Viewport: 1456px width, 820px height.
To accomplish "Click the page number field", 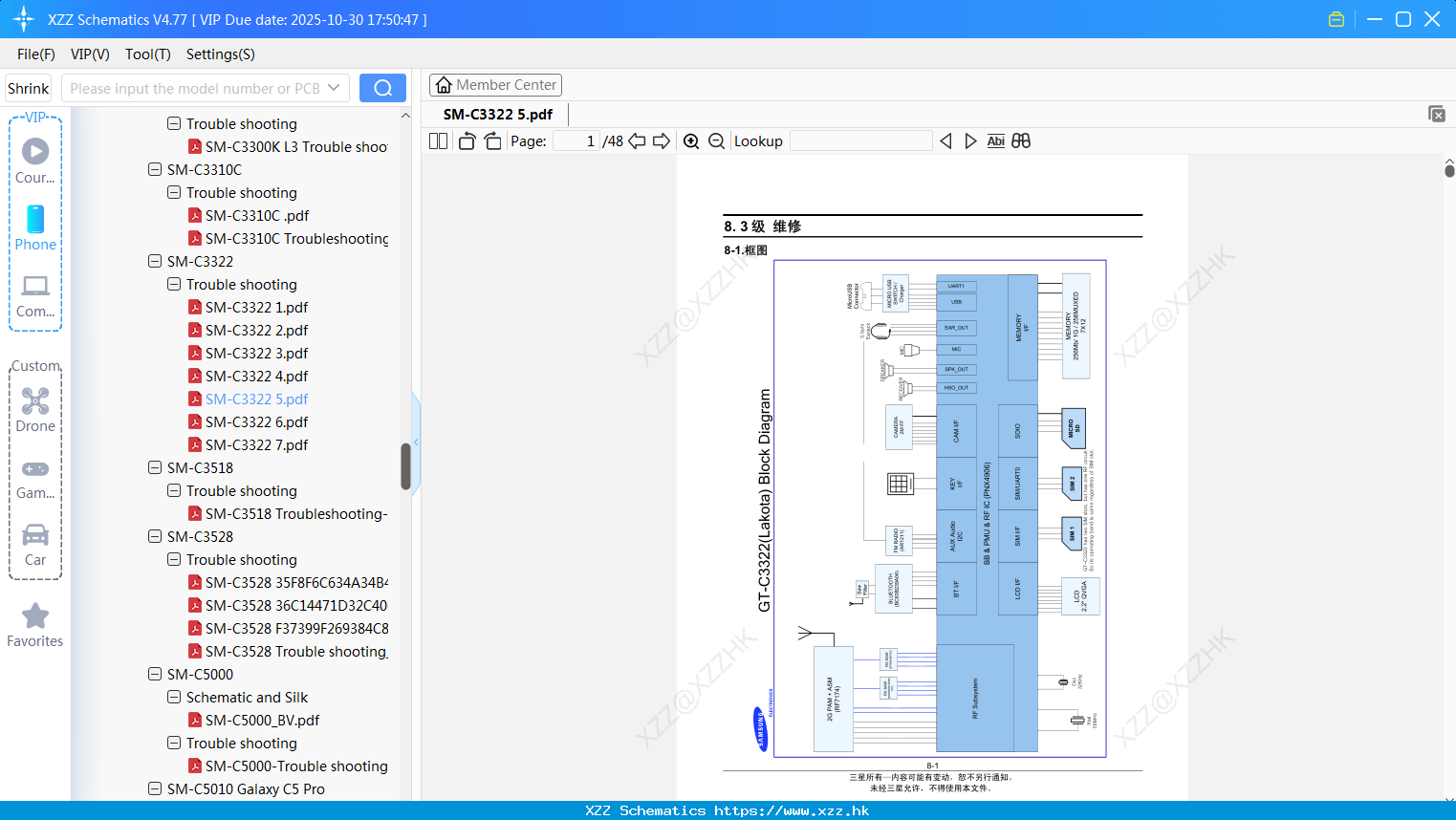I will [x=576, y=140].
